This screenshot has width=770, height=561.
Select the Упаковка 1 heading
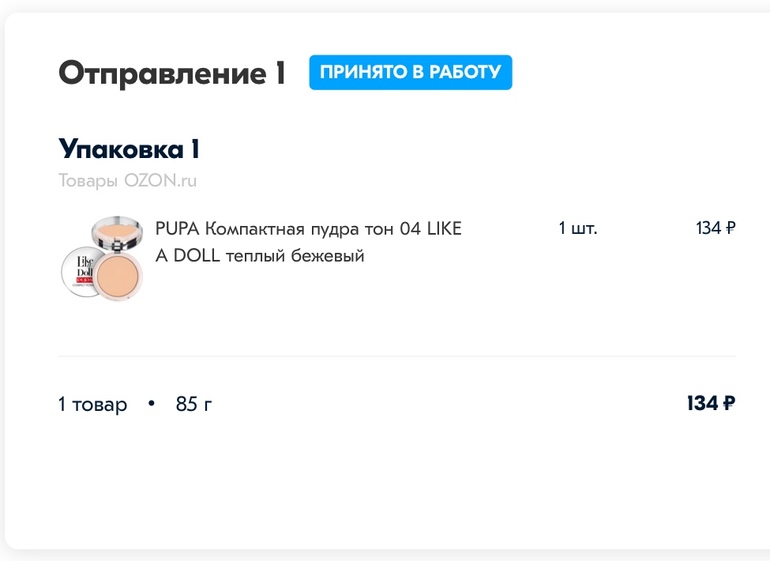pyautogui.click(x=129, y=150)
